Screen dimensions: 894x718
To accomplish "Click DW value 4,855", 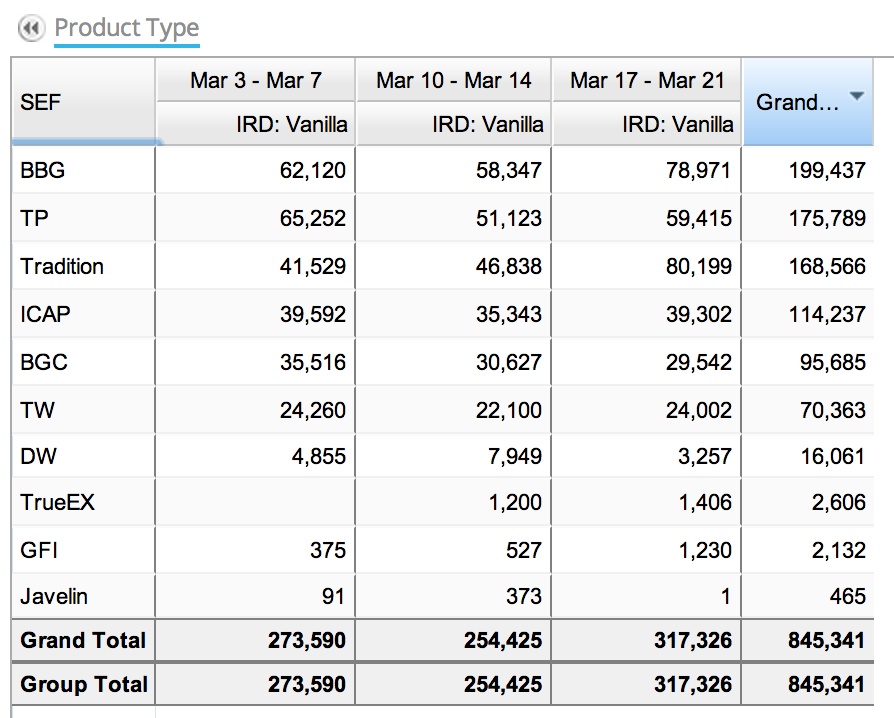I will pyautogui.click(x=319, y=456).
